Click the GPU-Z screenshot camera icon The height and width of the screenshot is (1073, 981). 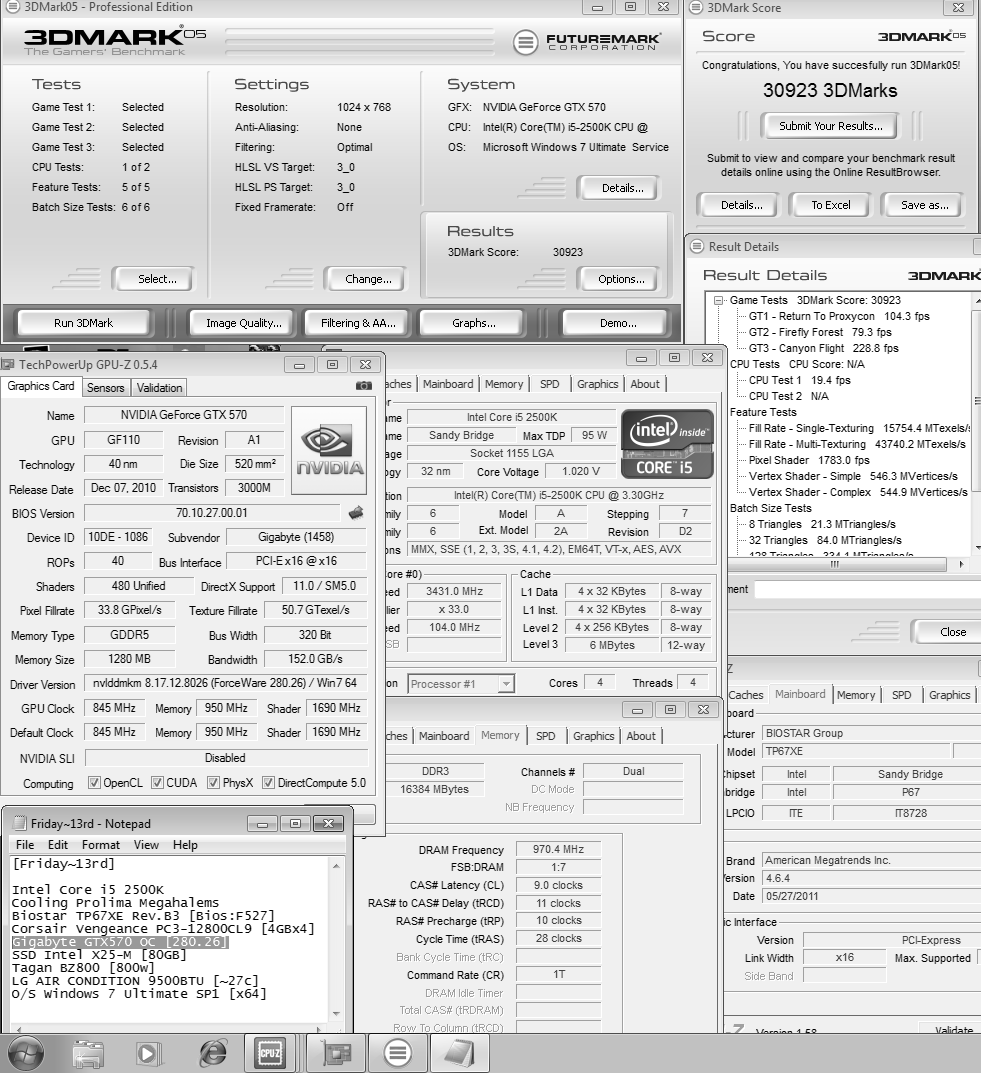click(364, 386)
